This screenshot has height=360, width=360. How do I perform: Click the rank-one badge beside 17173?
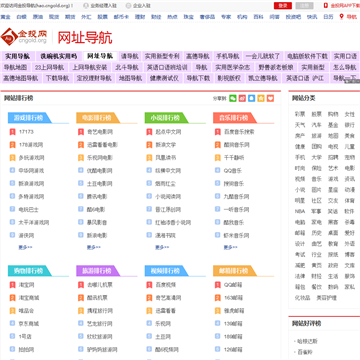[12, 132]
